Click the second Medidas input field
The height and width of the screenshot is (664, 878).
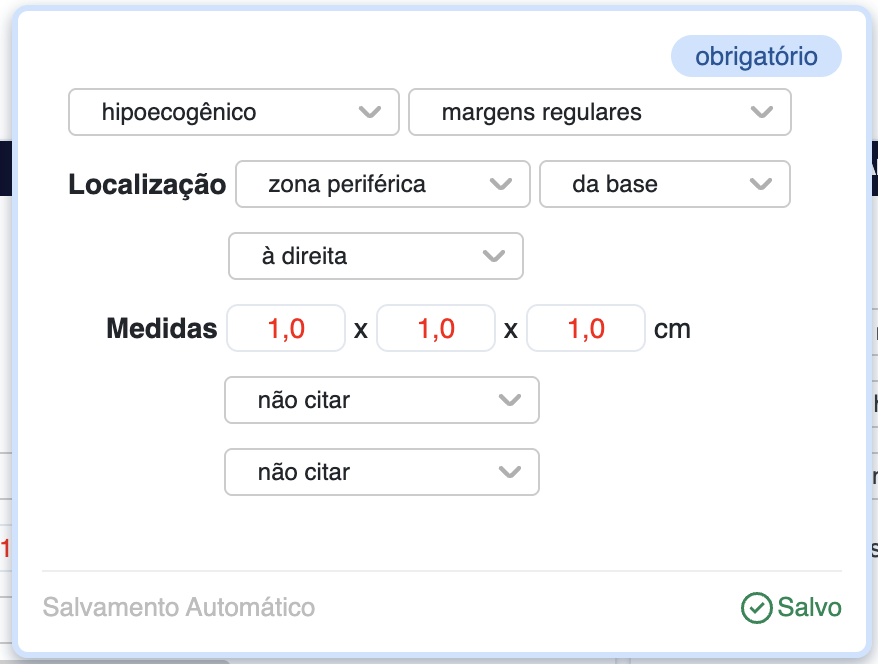tap(436, 328)
